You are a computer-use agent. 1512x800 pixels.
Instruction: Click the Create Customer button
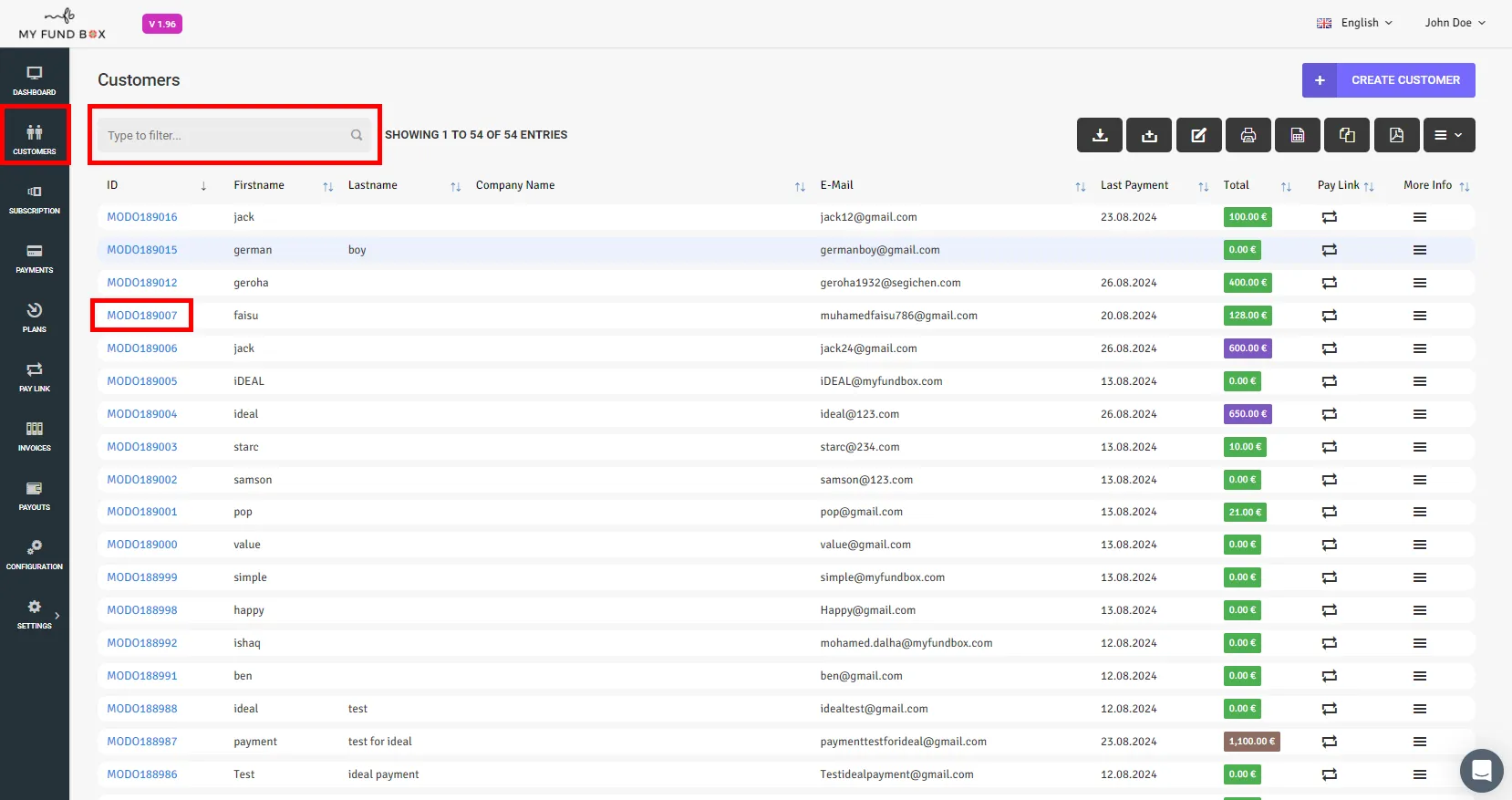(1389, 80)
